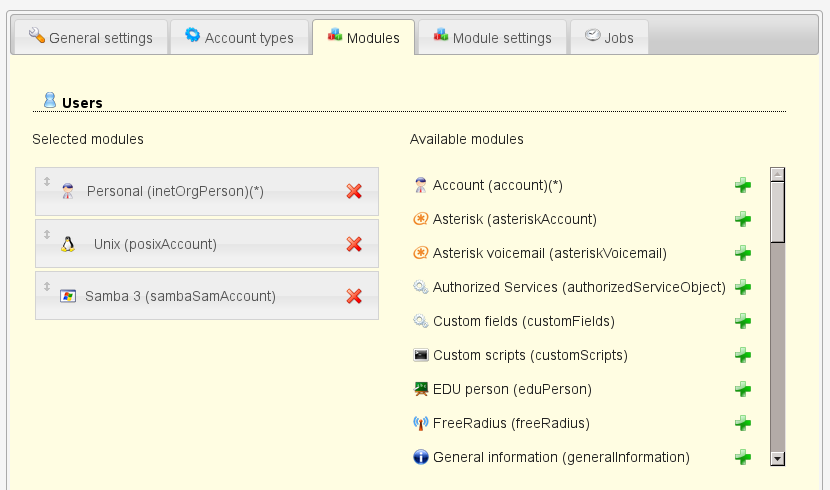The height and width of the screenshot is (490, 830).
Task: Add the Custom fields module
Action: (x=743, y=321)
